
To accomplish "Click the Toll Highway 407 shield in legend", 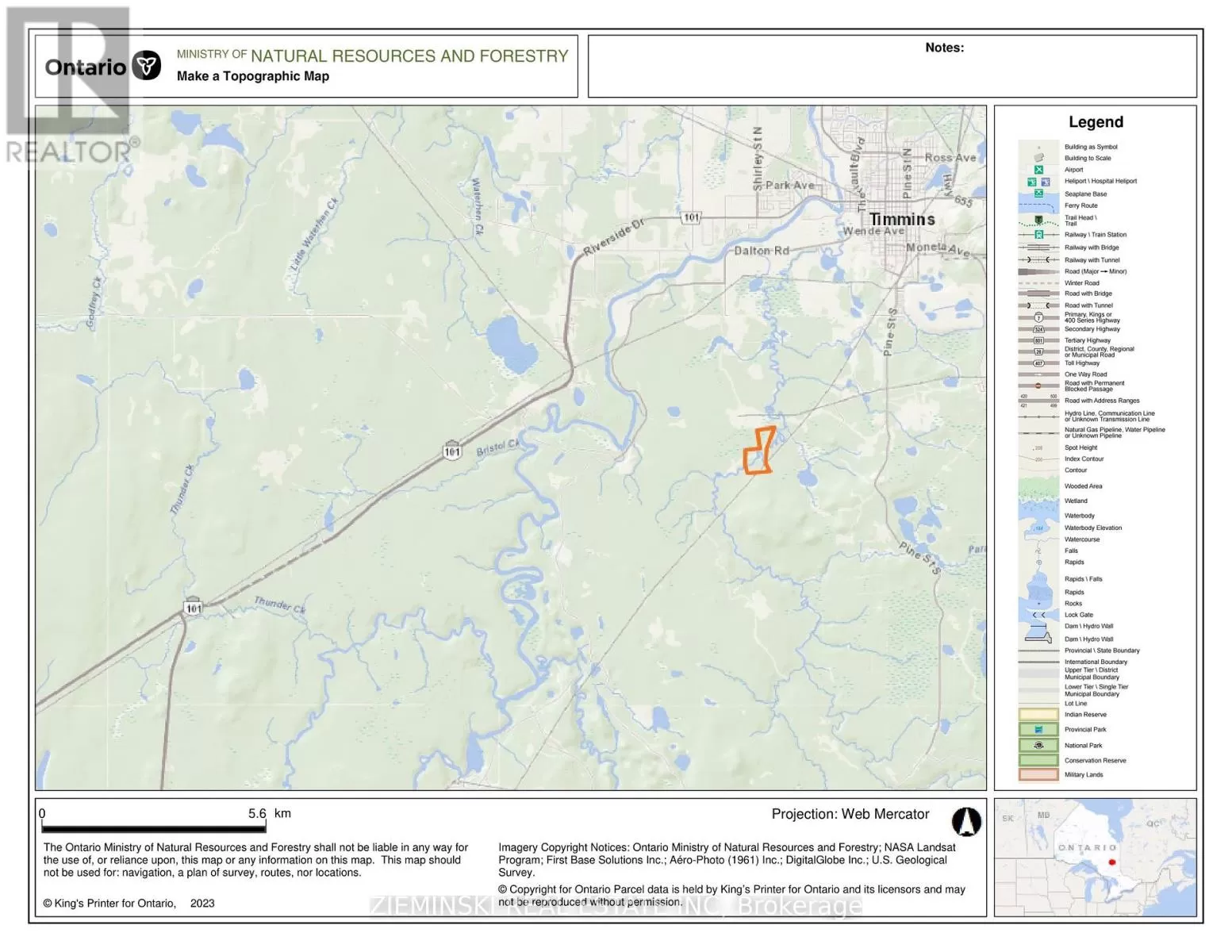I will click(x=1038, y=363).
